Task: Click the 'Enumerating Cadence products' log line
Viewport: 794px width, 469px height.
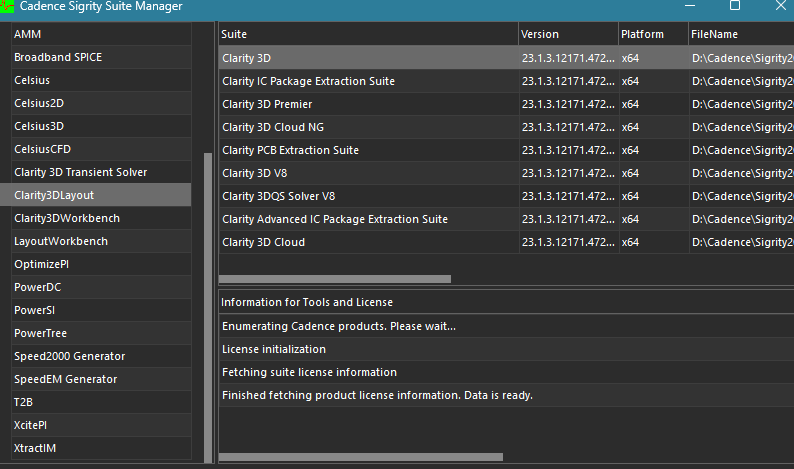Action: (x=506, y=326)
